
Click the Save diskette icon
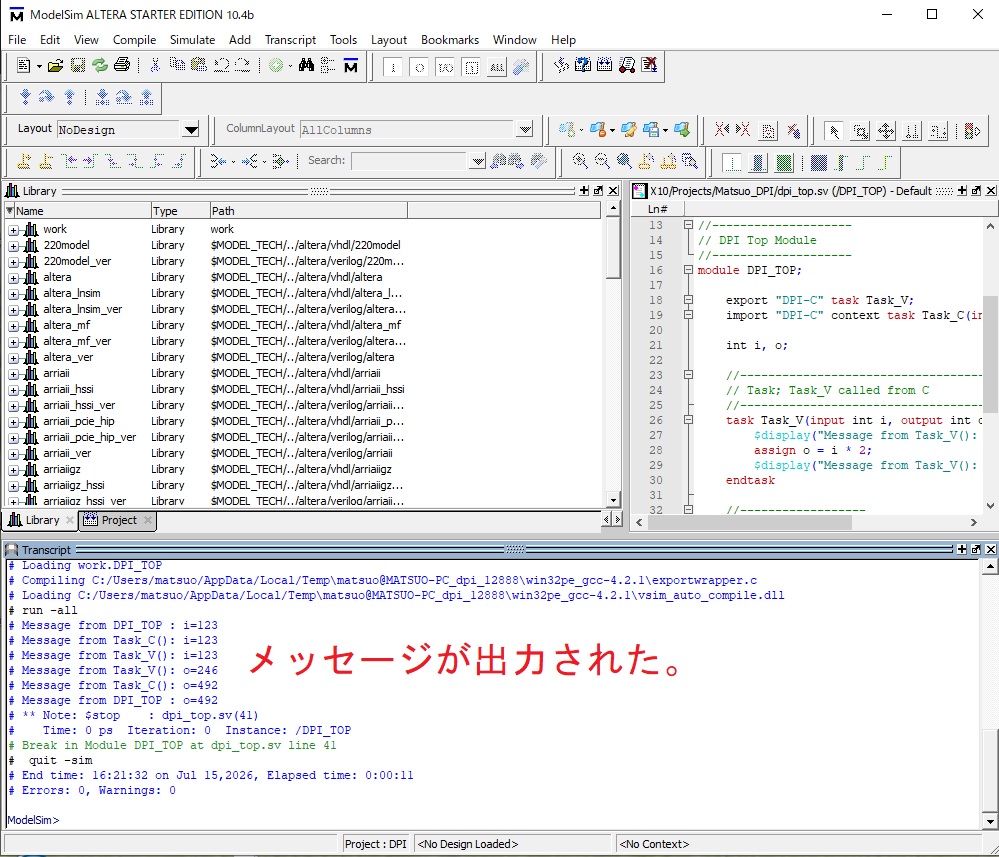tap(78, 65)
